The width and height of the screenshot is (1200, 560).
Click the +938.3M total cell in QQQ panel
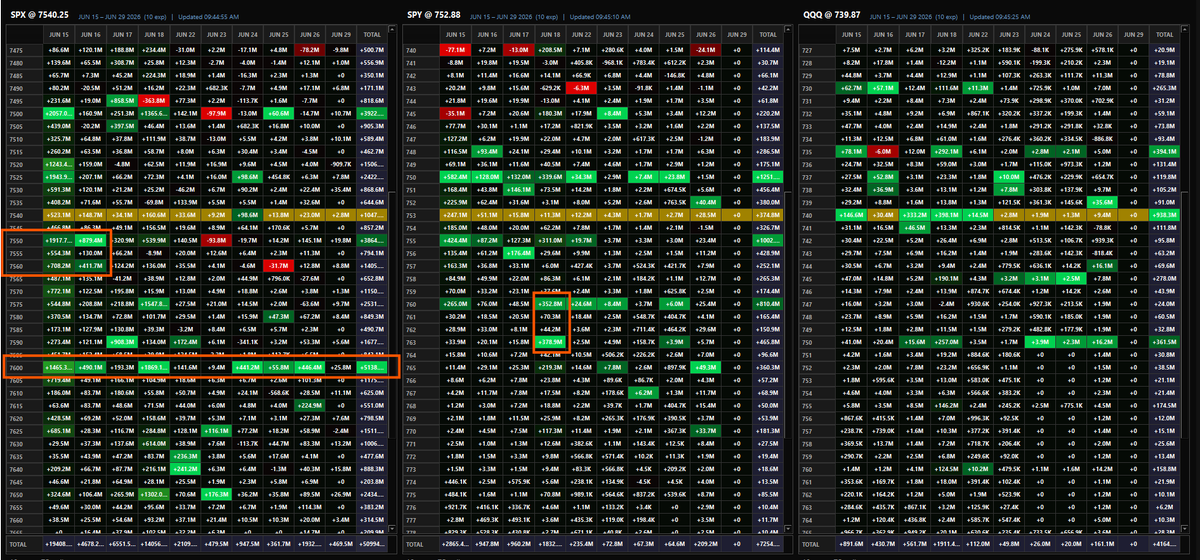click(x=1167, y=215)
